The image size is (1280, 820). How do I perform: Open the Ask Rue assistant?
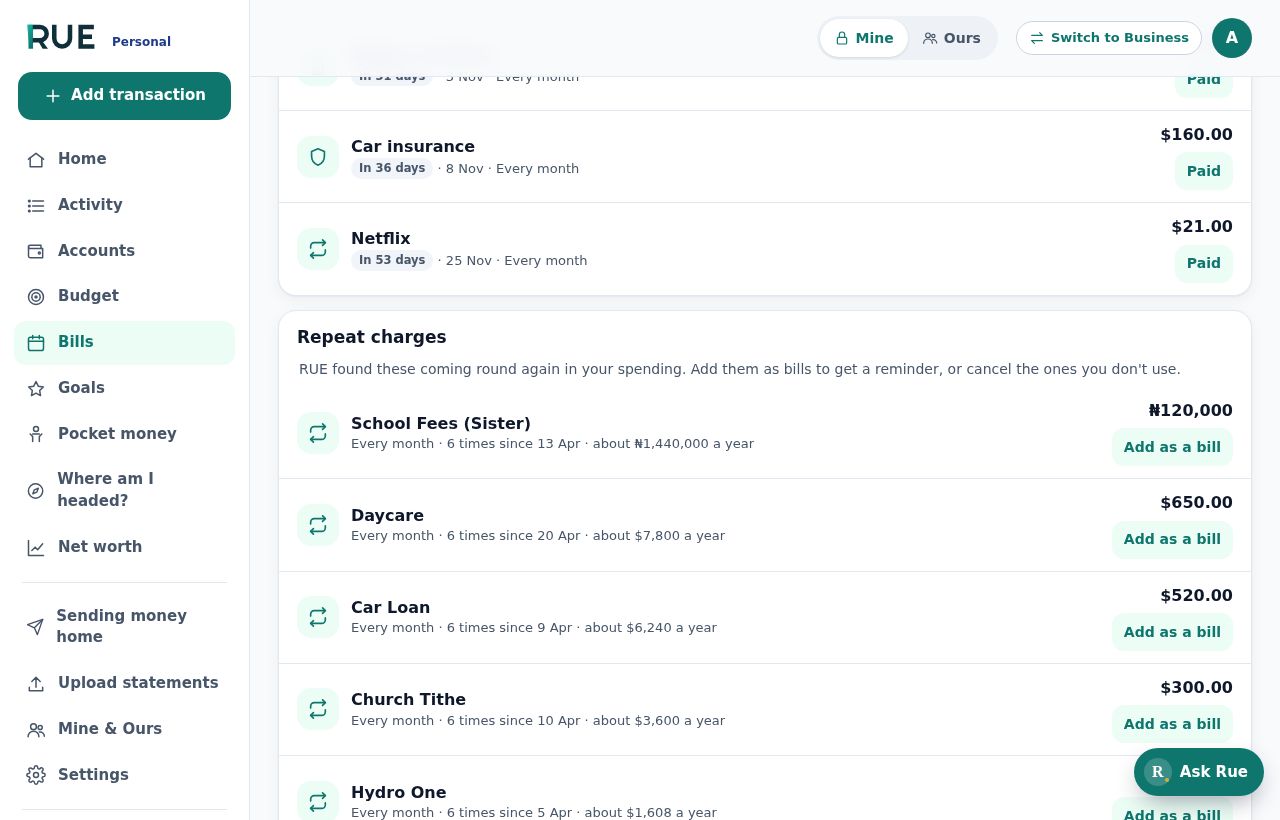pyautogui.click(x=1199, y=772)
